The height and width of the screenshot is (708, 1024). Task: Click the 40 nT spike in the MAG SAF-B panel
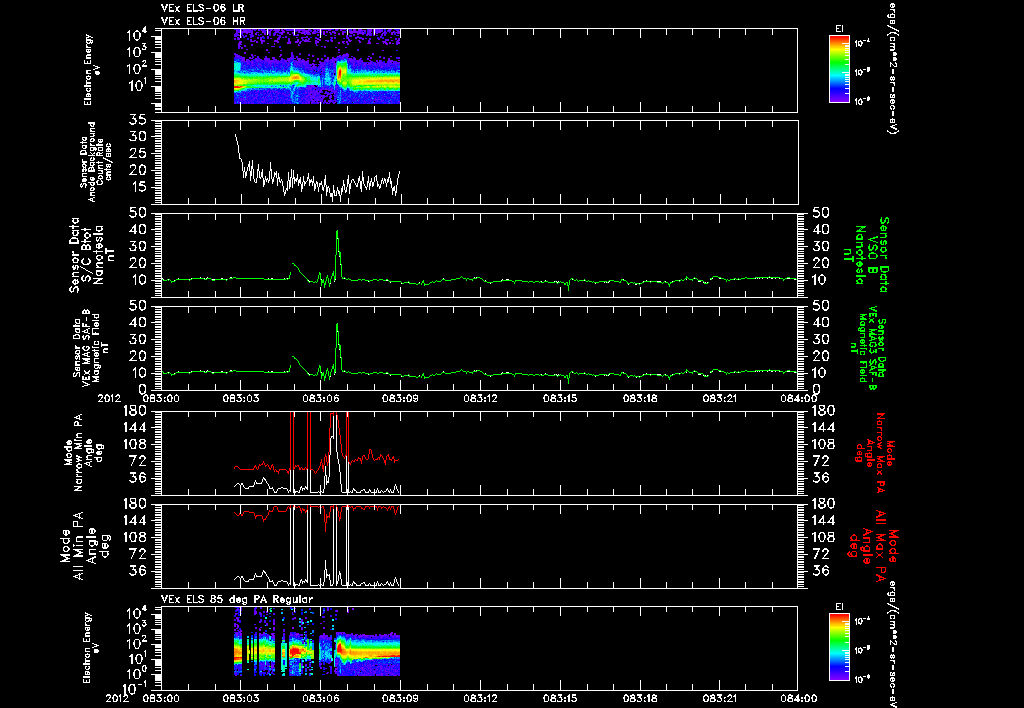click(x=337, y=327)
